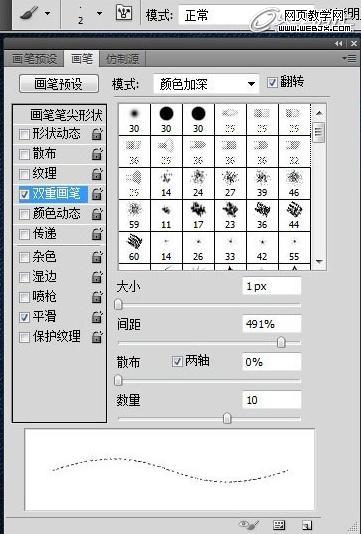The image size is (361, 534).
Task: Select the soft round 30 brush tip
Action: (134, 120)
